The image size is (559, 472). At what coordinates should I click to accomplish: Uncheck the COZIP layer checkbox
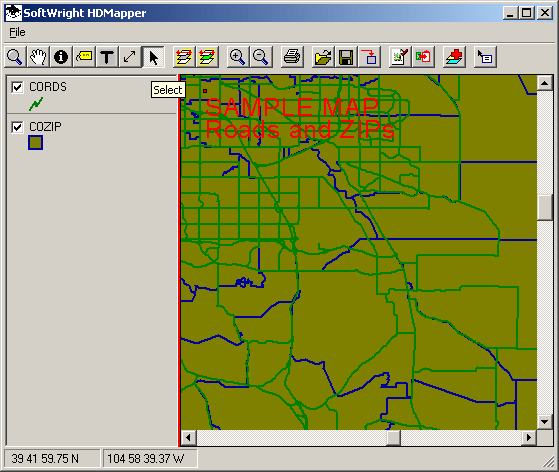[x=17, y=127]
